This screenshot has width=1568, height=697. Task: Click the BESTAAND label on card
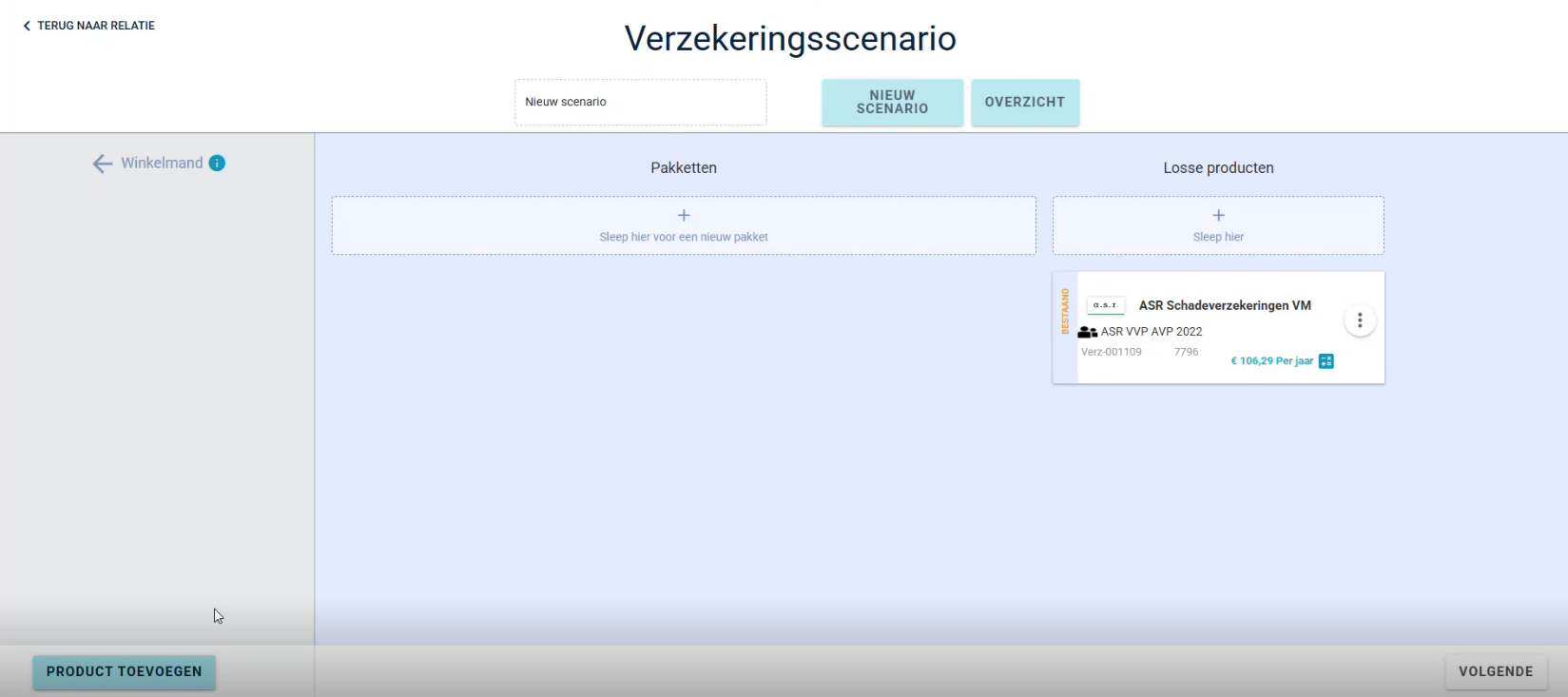coord(1065,312)
